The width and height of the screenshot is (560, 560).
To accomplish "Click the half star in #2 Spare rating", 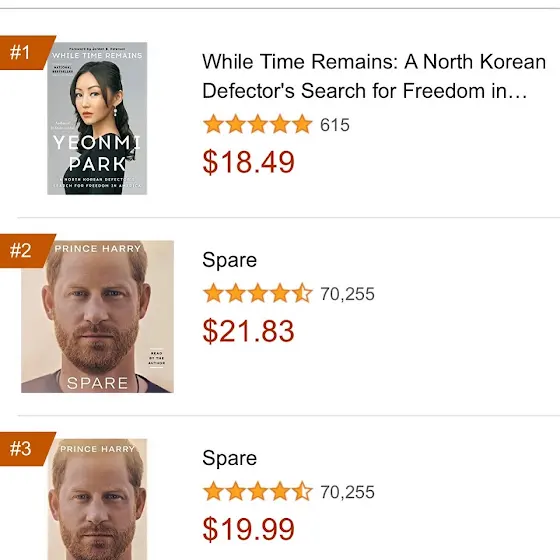I will [x=302, y=293].
